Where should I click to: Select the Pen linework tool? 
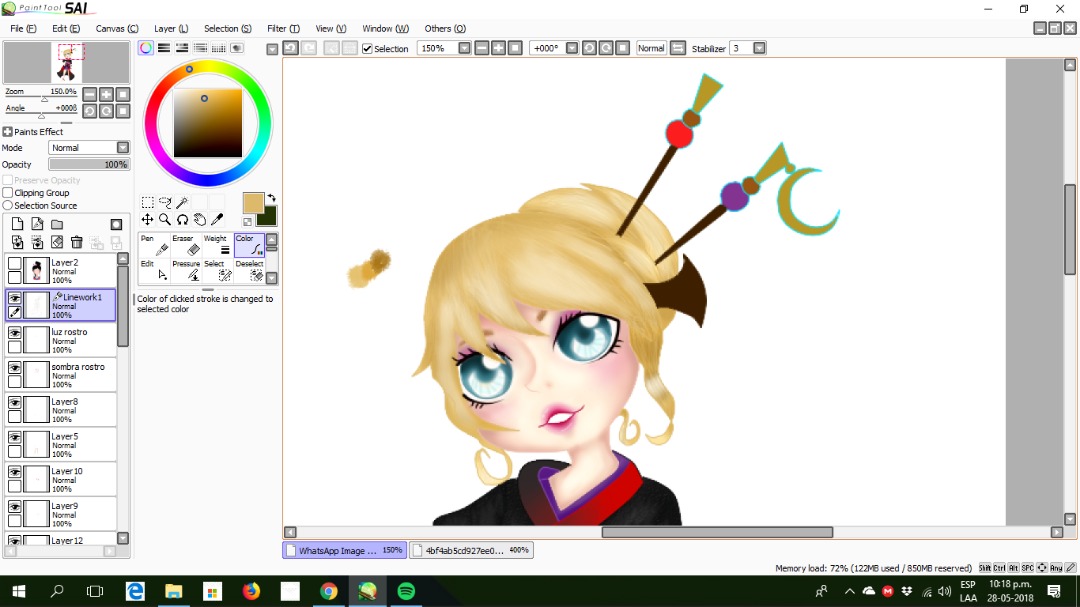(154, 245)
